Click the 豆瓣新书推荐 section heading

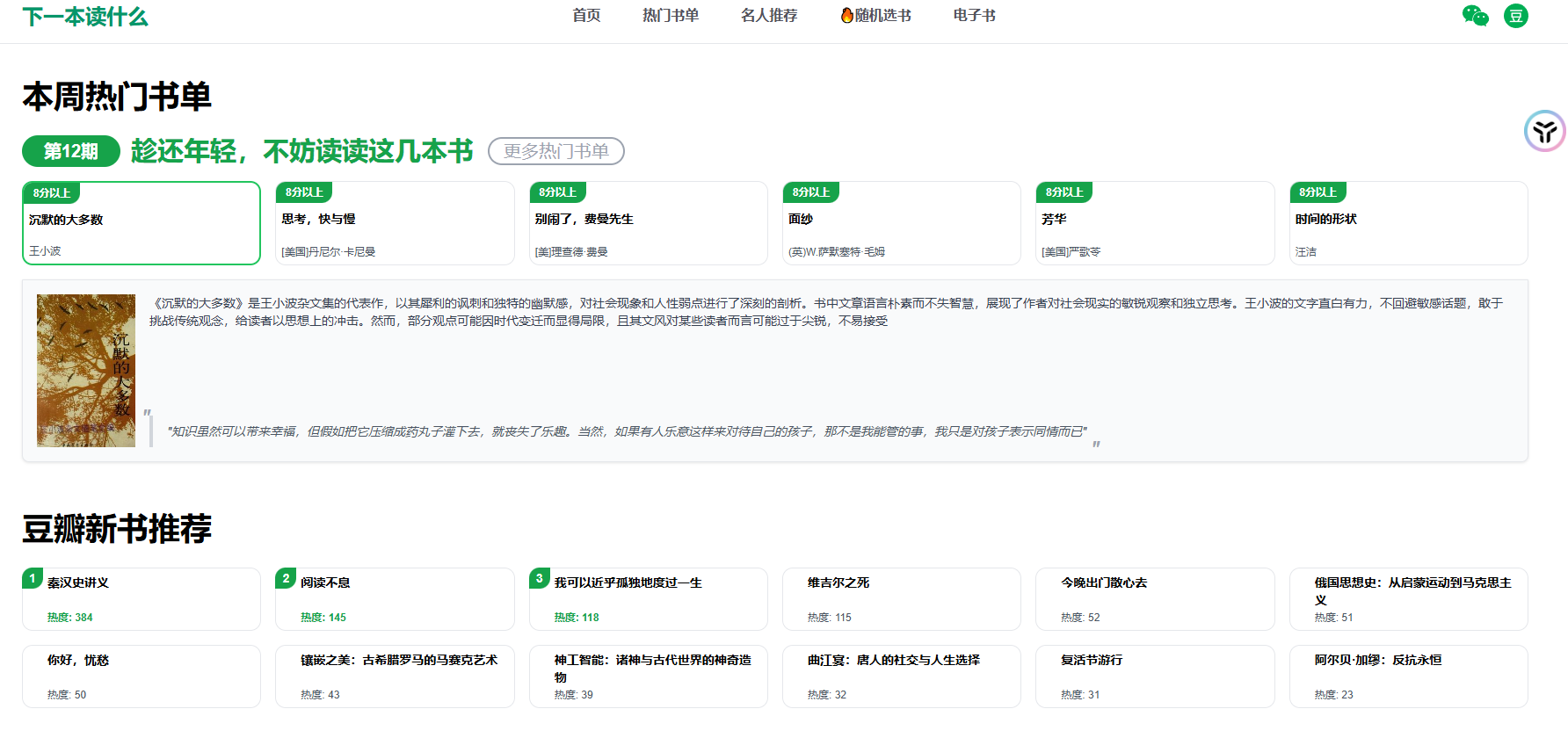tap(117, 529)
